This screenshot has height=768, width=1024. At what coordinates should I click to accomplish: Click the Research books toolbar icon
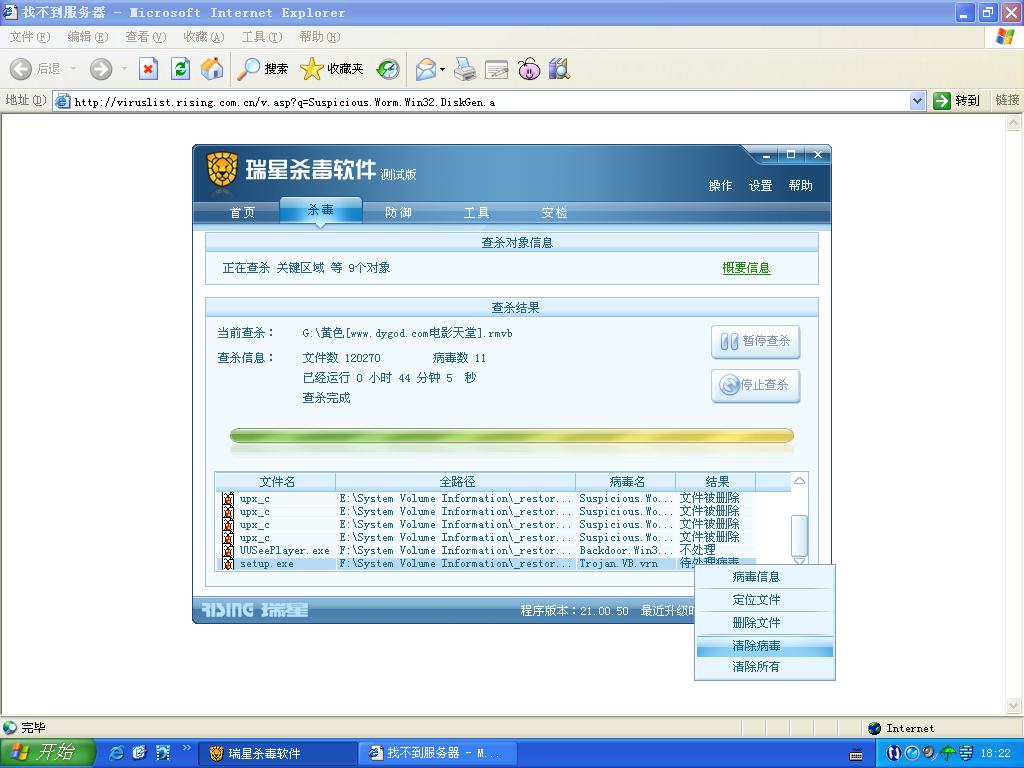click(560, 69)
